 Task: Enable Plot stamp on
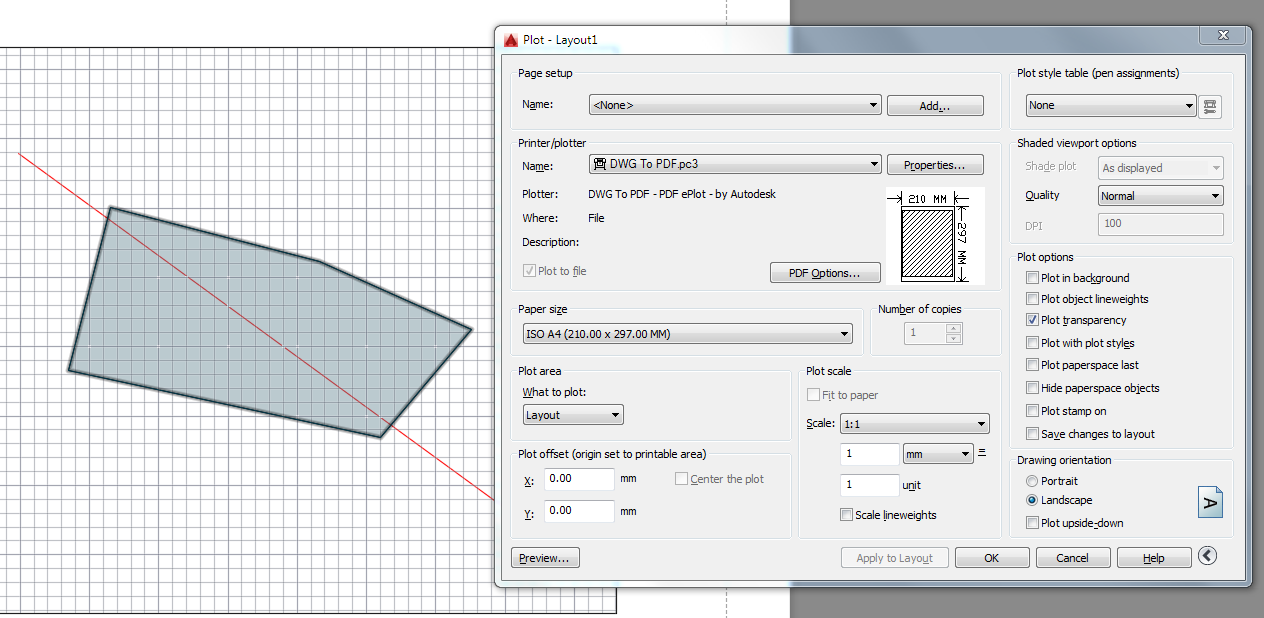[x=1032, y=411]
